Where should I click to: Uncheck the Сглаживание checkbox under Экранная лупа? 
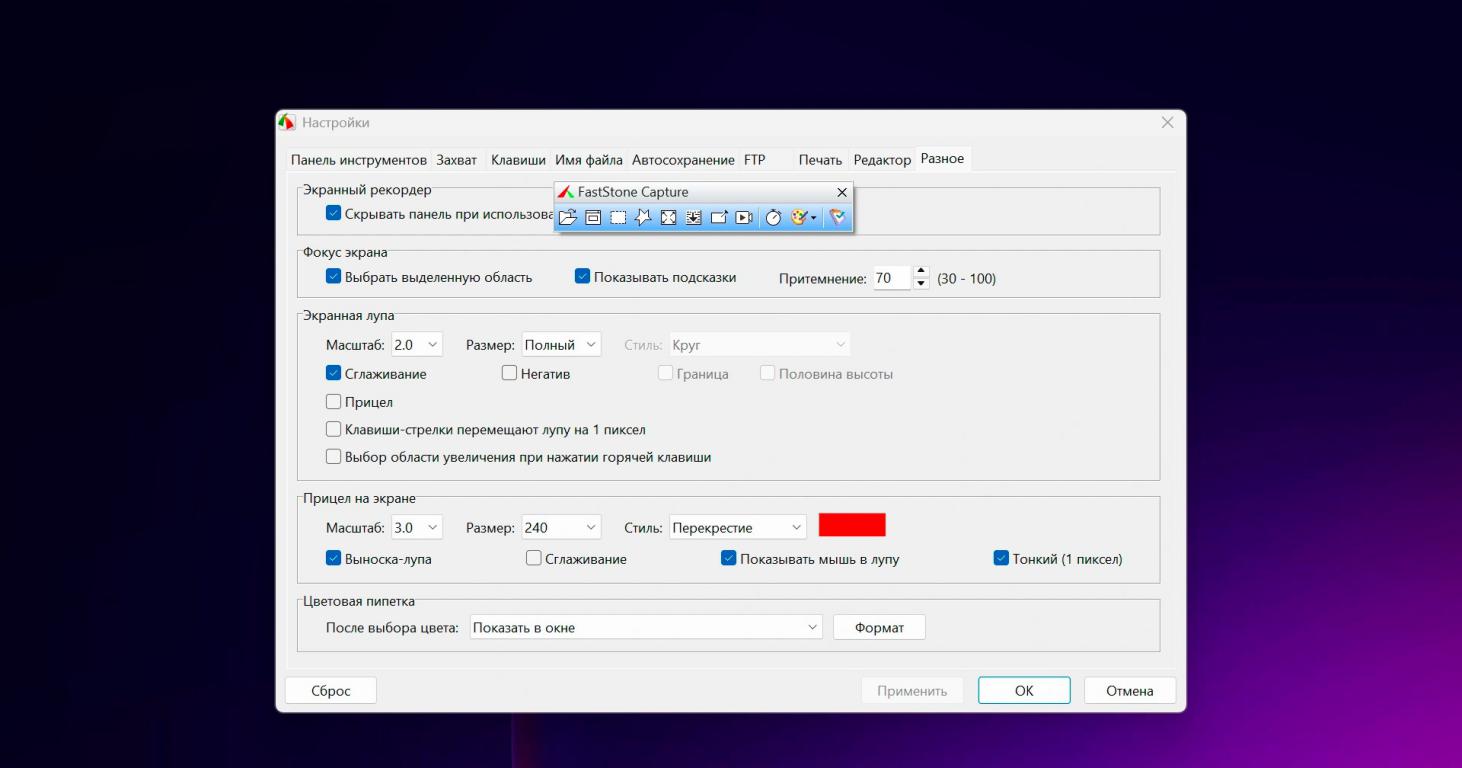point(334,374)
